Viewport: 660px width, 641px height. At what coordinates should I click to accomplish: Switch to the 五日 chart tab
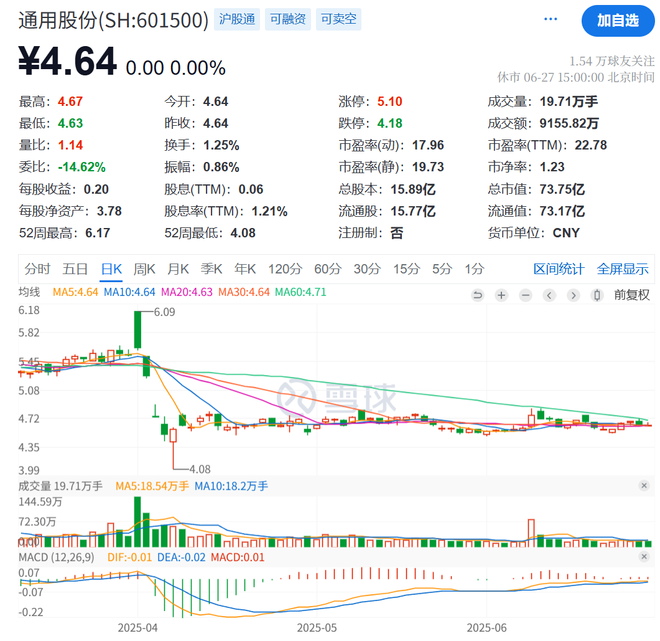click(x=75, y=269)
